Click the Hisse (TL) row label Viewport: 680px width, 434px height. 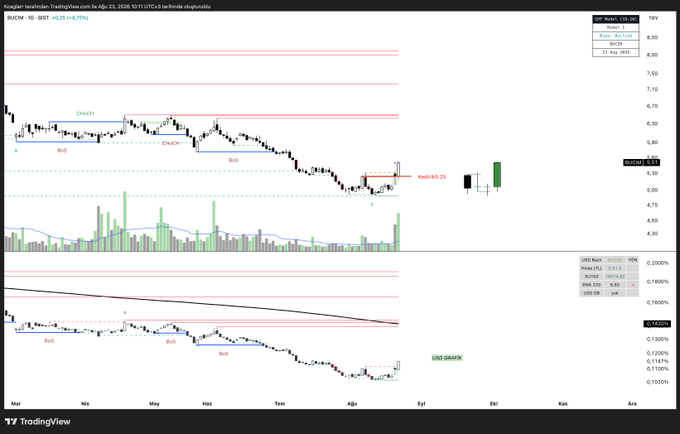coord(592,268)
